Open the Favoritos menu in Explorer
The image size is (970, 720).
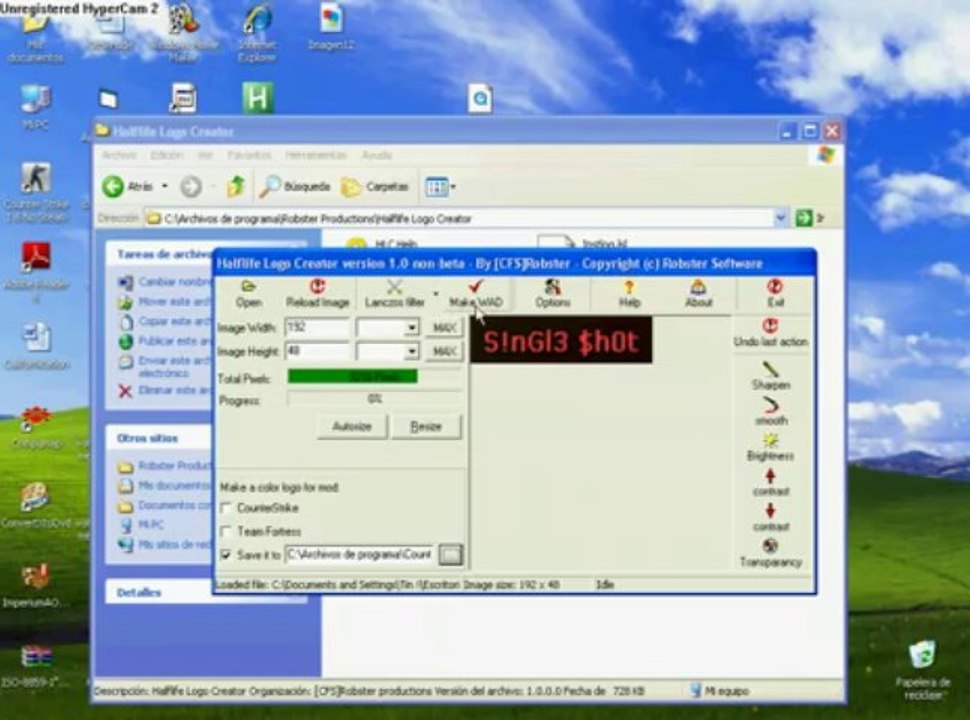coord(249,155)
